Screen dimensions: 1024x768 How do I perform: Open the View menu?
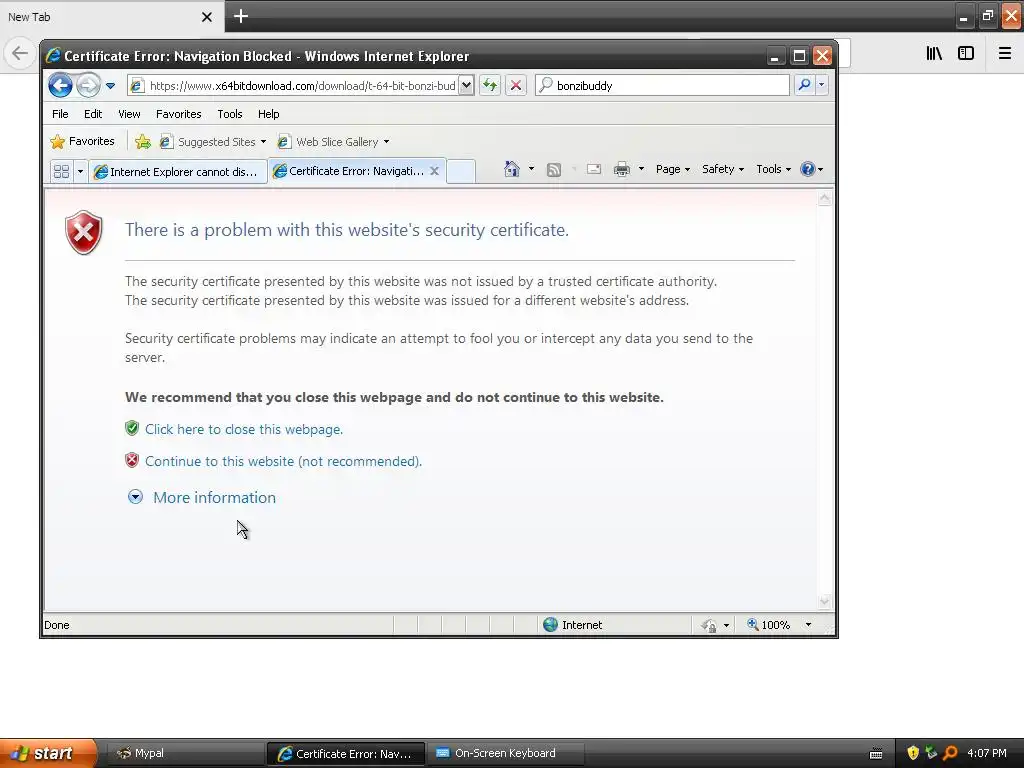click(129, 114)
